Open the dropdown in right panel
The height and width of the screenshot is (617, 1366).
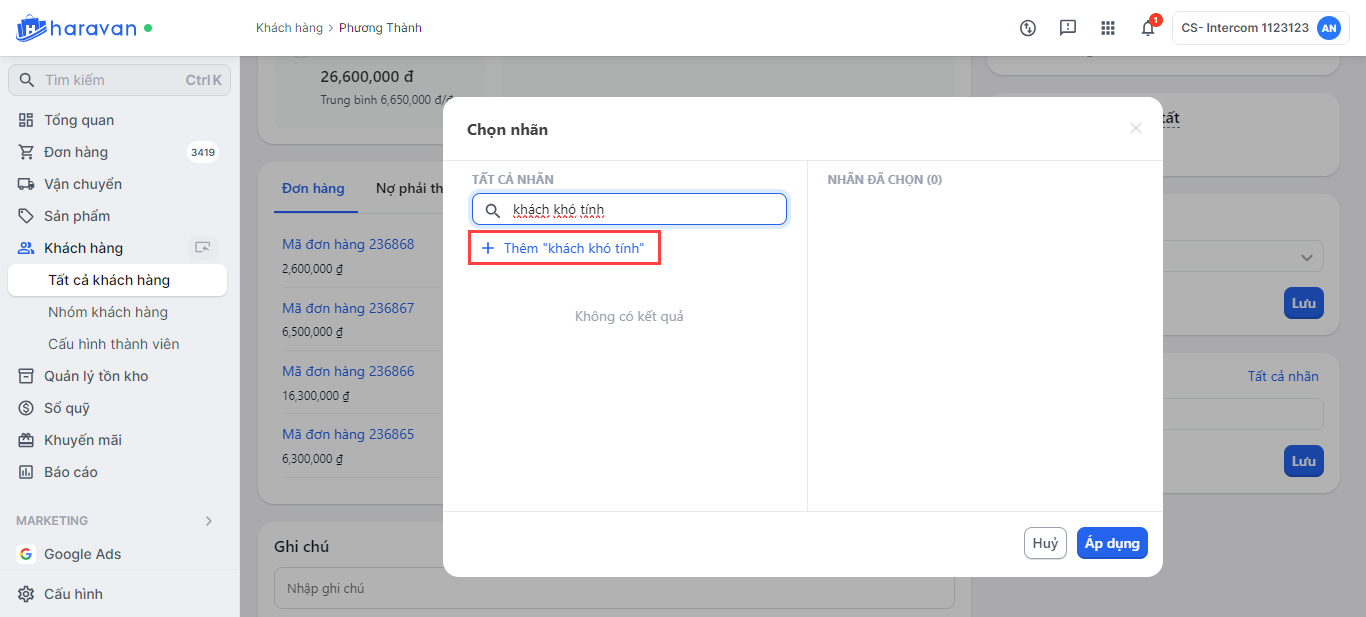(x=1306, y=257)
